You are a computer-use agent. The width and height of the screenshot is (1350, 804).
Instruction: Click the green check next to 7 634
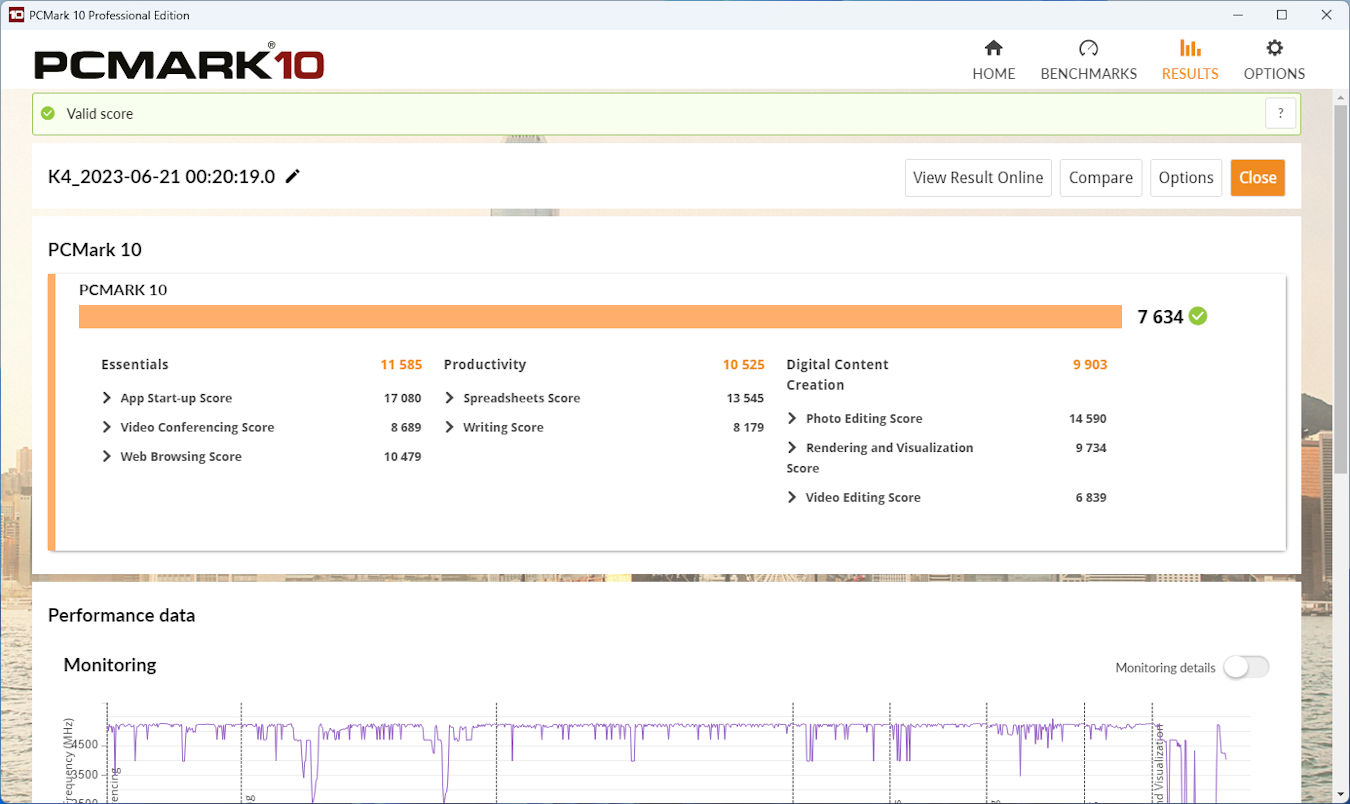(1198, 316)
